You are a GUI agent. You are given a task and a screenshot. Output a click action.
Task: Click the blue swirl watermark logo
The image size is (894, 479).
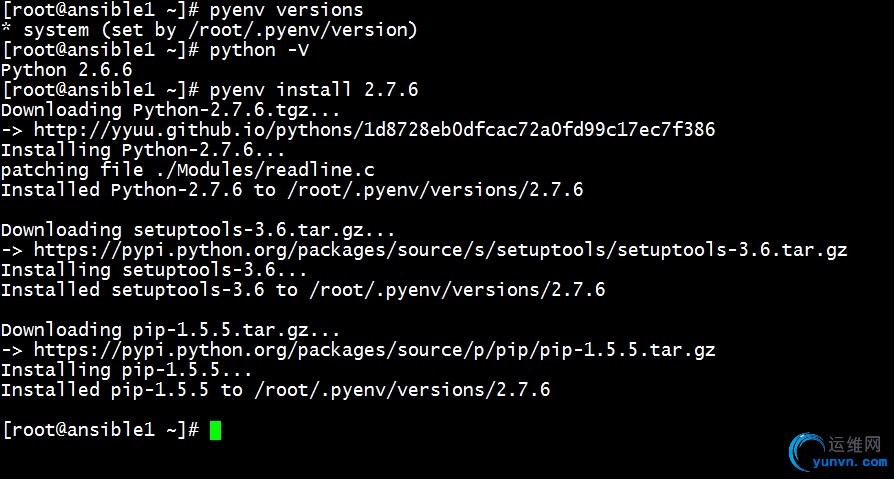pos(807,452)
